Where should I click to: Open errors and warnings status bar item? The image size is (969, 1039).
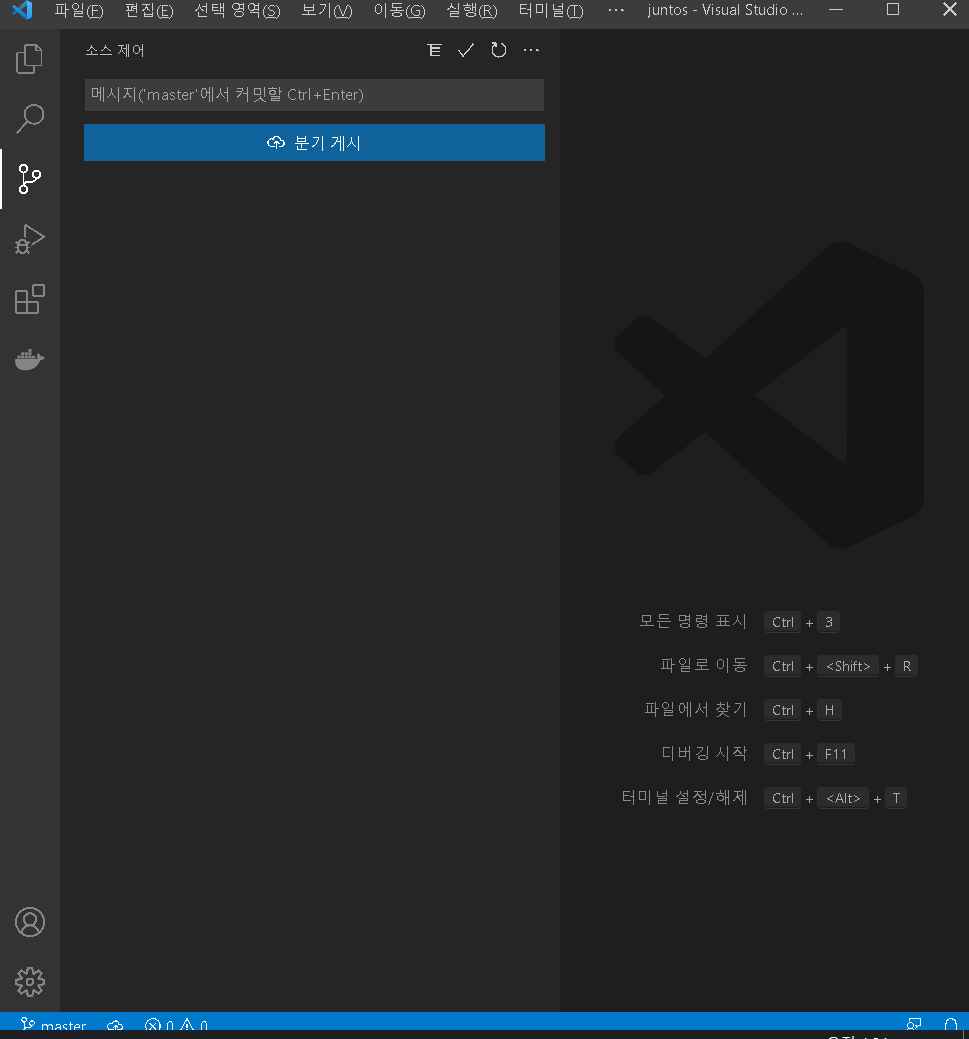(176, 1024)
